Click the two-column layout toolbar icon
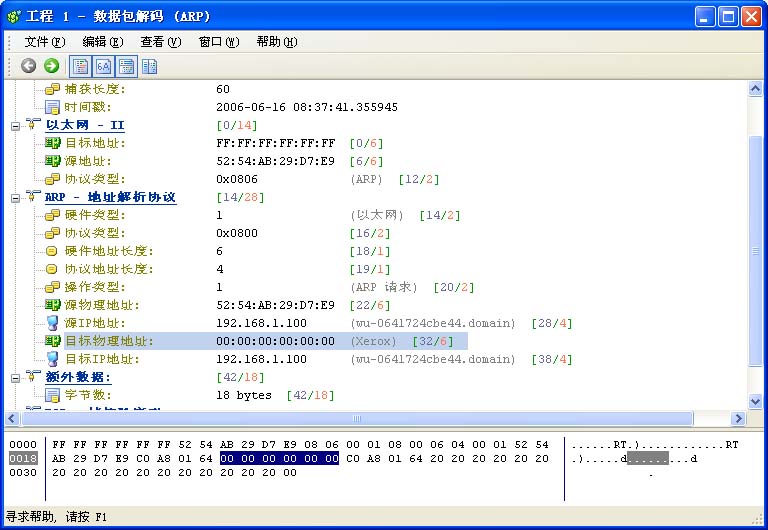Image resolution: width=768 pixels, height=530 pixels. 149,66
